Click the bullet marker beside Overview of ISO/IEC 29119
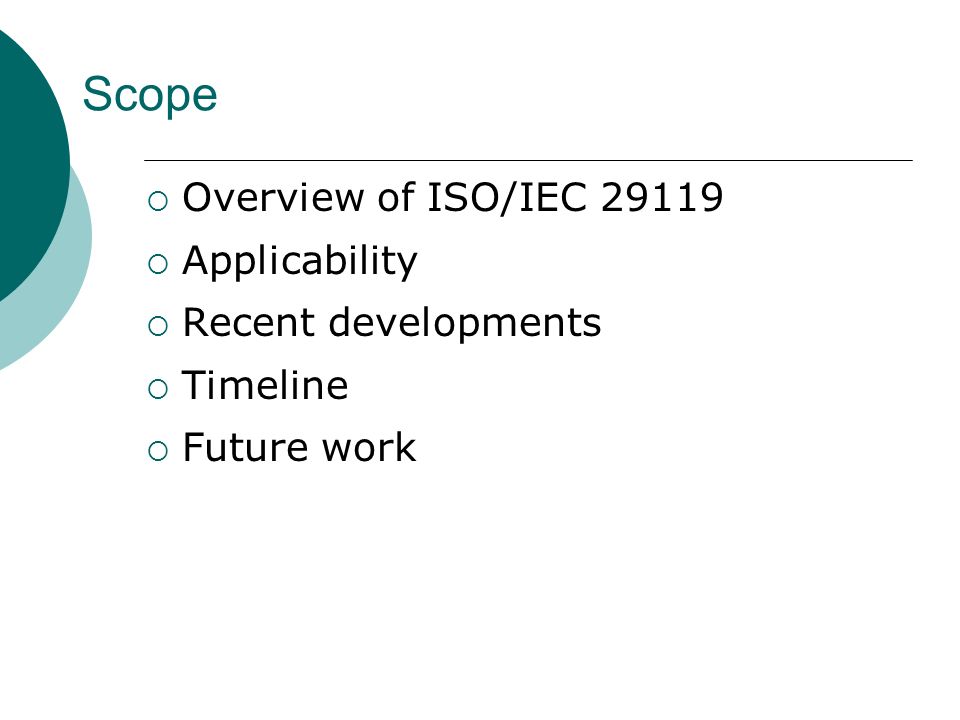960x720 pixels. [158, 201]
